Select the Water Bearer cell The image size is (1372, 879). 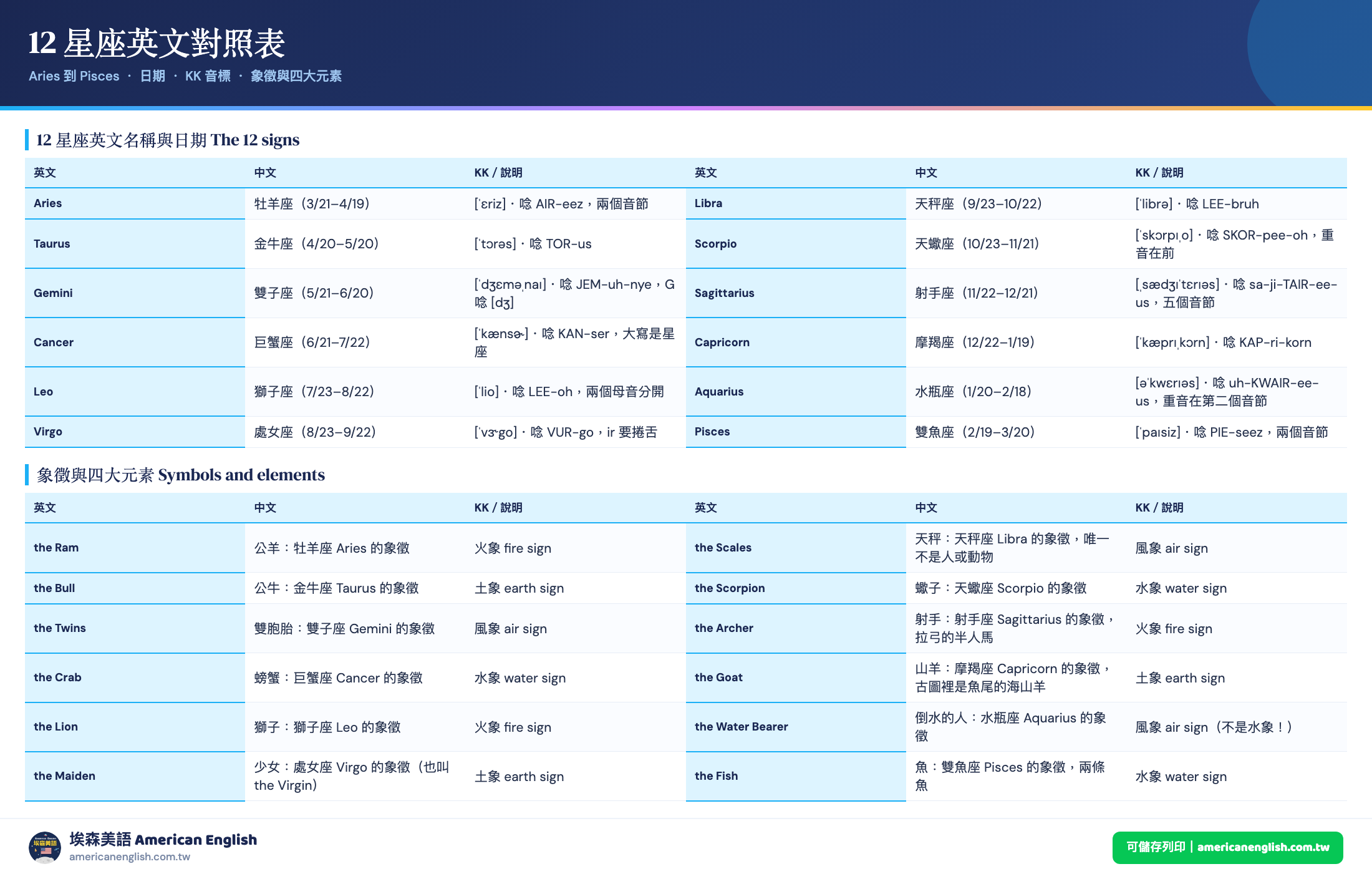pyautogui.click(x=796, y=727)
